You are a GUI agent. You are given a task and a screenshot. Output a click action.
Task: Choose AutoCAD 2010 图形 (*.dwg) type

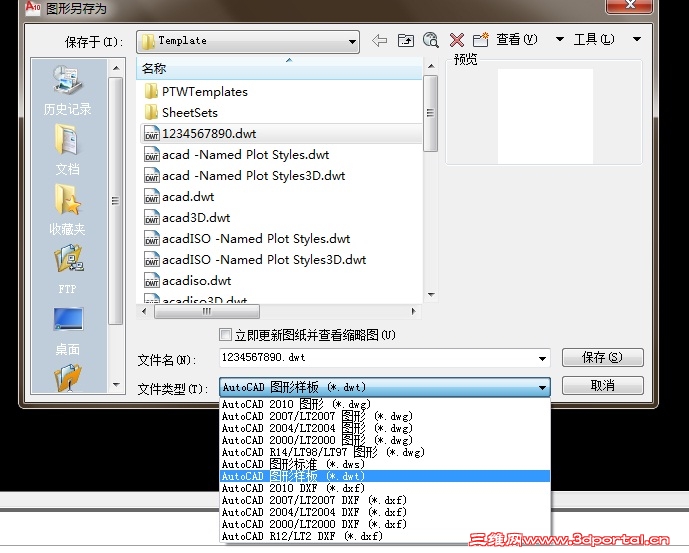click(384, 404)
